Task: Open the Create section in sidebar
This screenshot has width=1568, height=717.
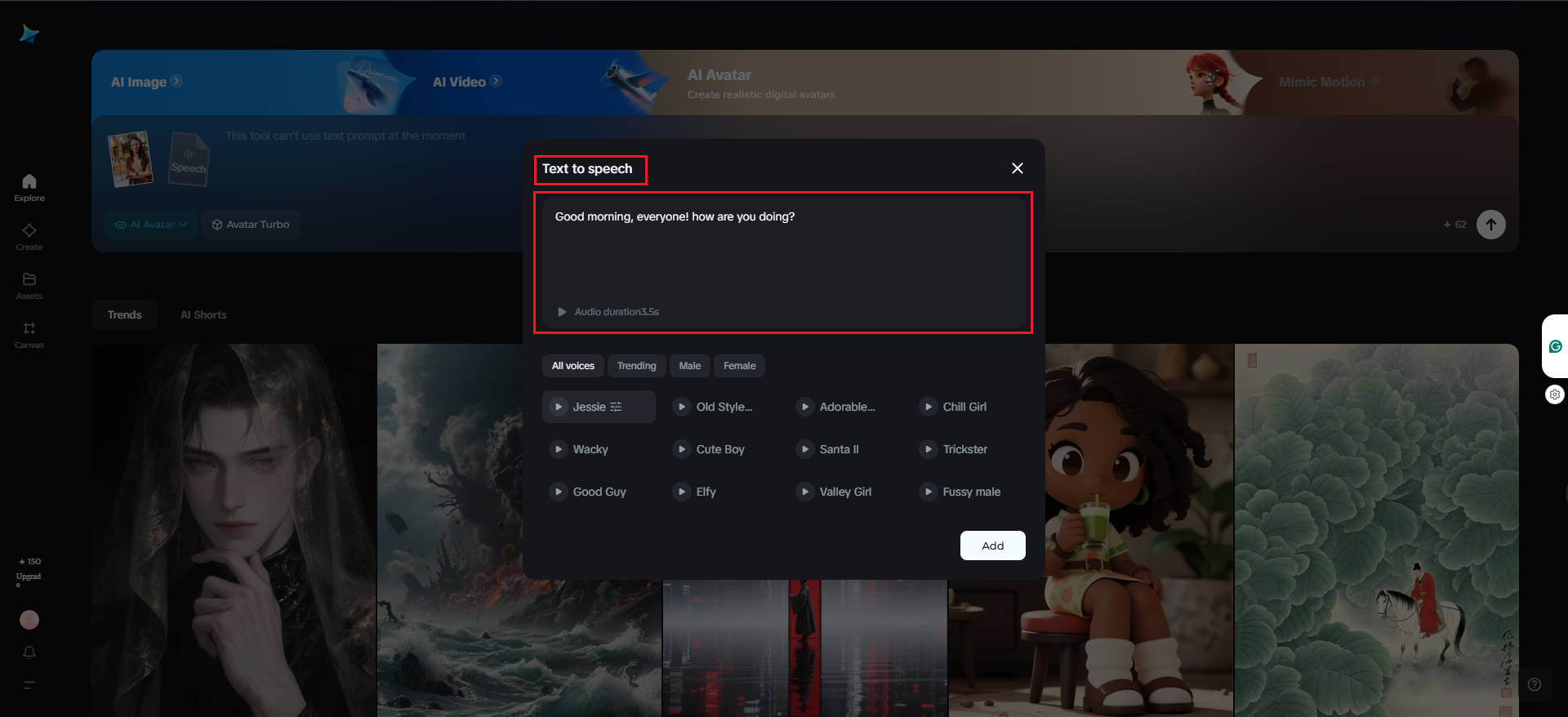Action: (29, 237)
